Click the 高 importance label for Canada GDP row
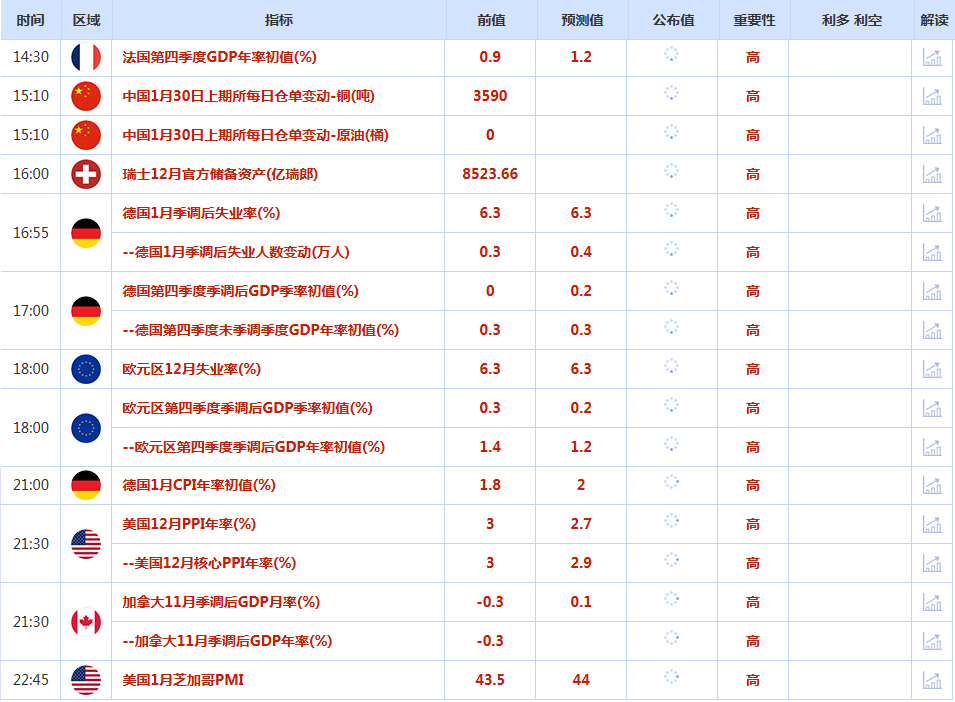The image size is (955, 702). click(x=752, y=601)
